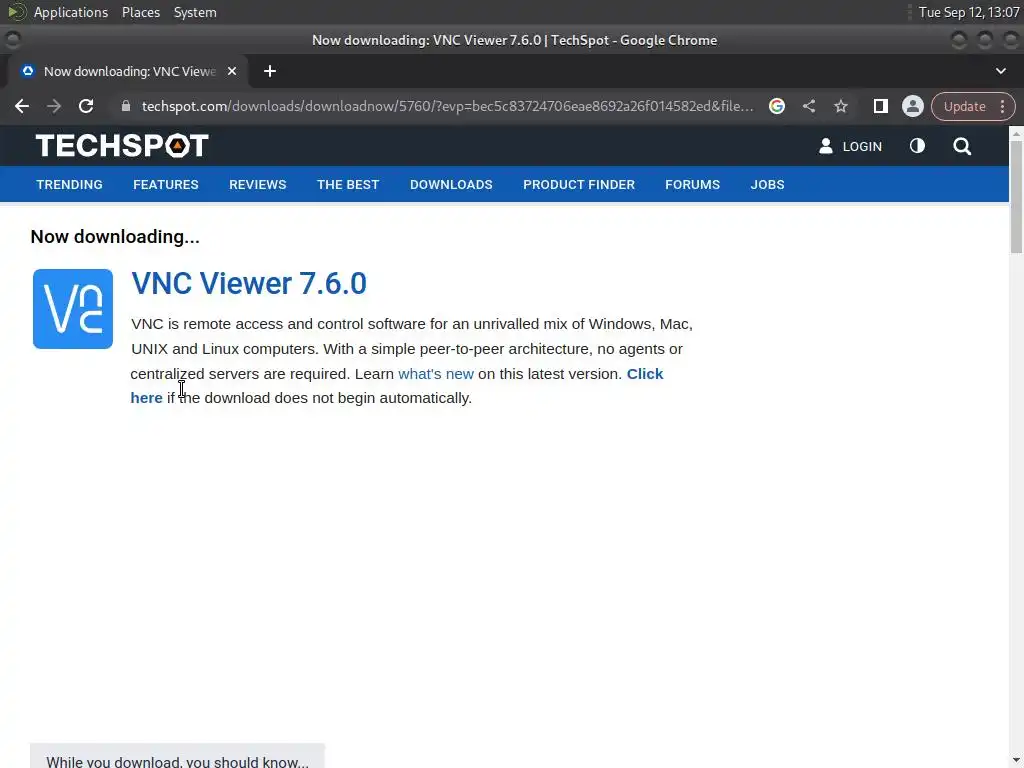
Task: Open the REVIEWS nav item
Action: tap(257, 185)
